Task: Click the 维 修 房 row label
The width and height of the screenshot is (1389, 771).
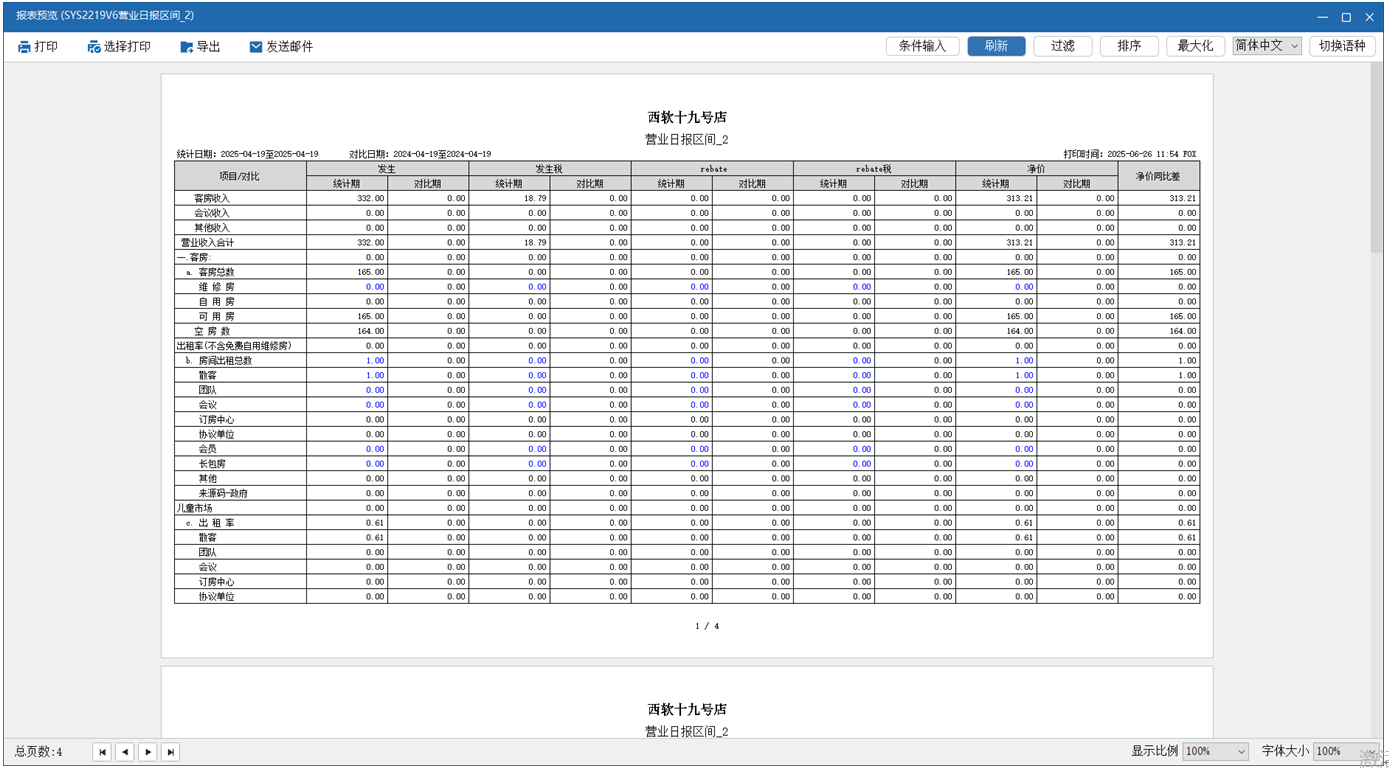Action: [x=217, y=287]
